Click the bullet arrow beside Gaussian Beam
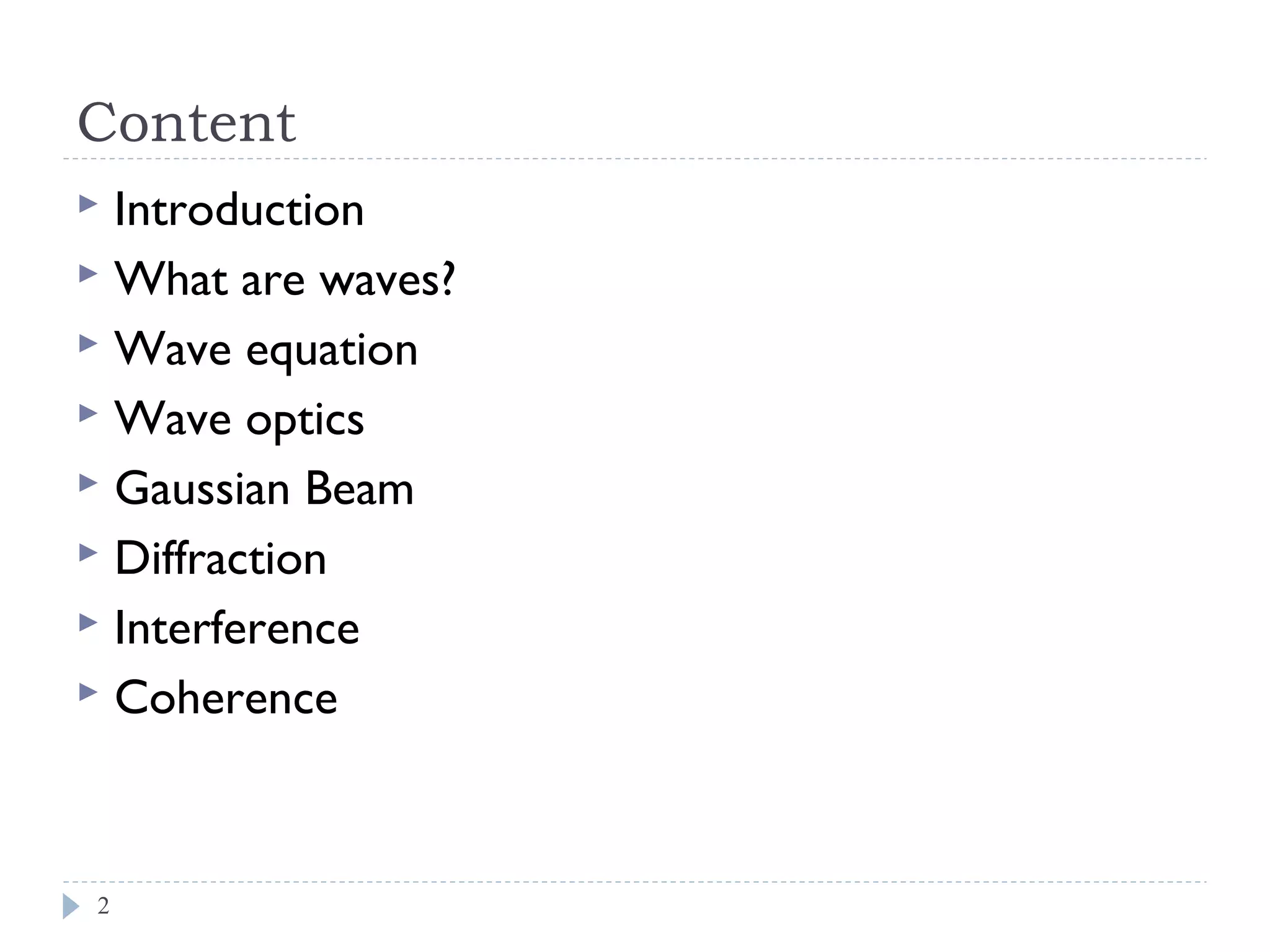1270x952 pixels. [x=88, y=483]
